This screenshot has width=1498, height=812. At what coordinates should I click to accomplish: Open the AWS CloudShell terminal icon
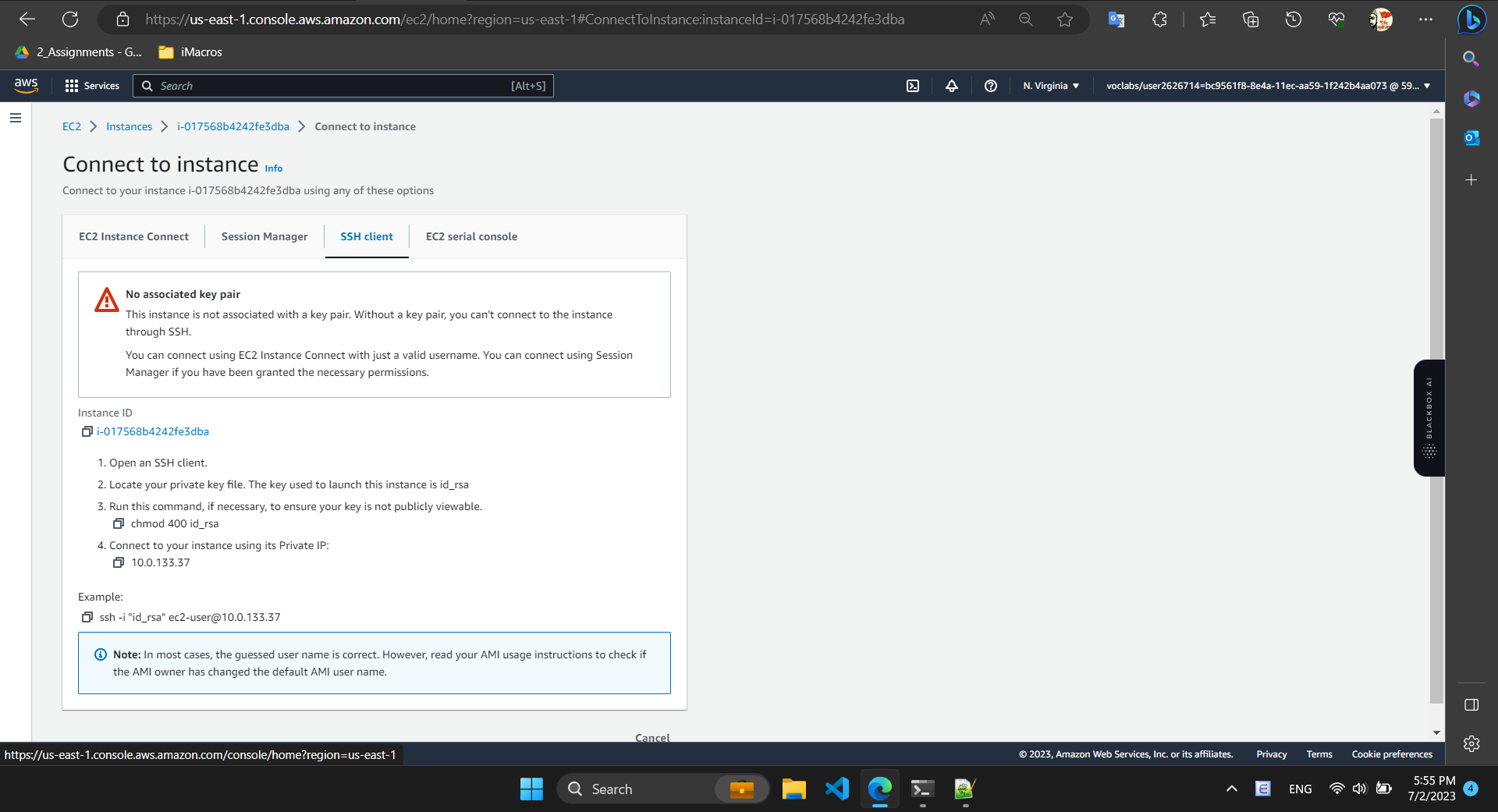tap(913, 86)
